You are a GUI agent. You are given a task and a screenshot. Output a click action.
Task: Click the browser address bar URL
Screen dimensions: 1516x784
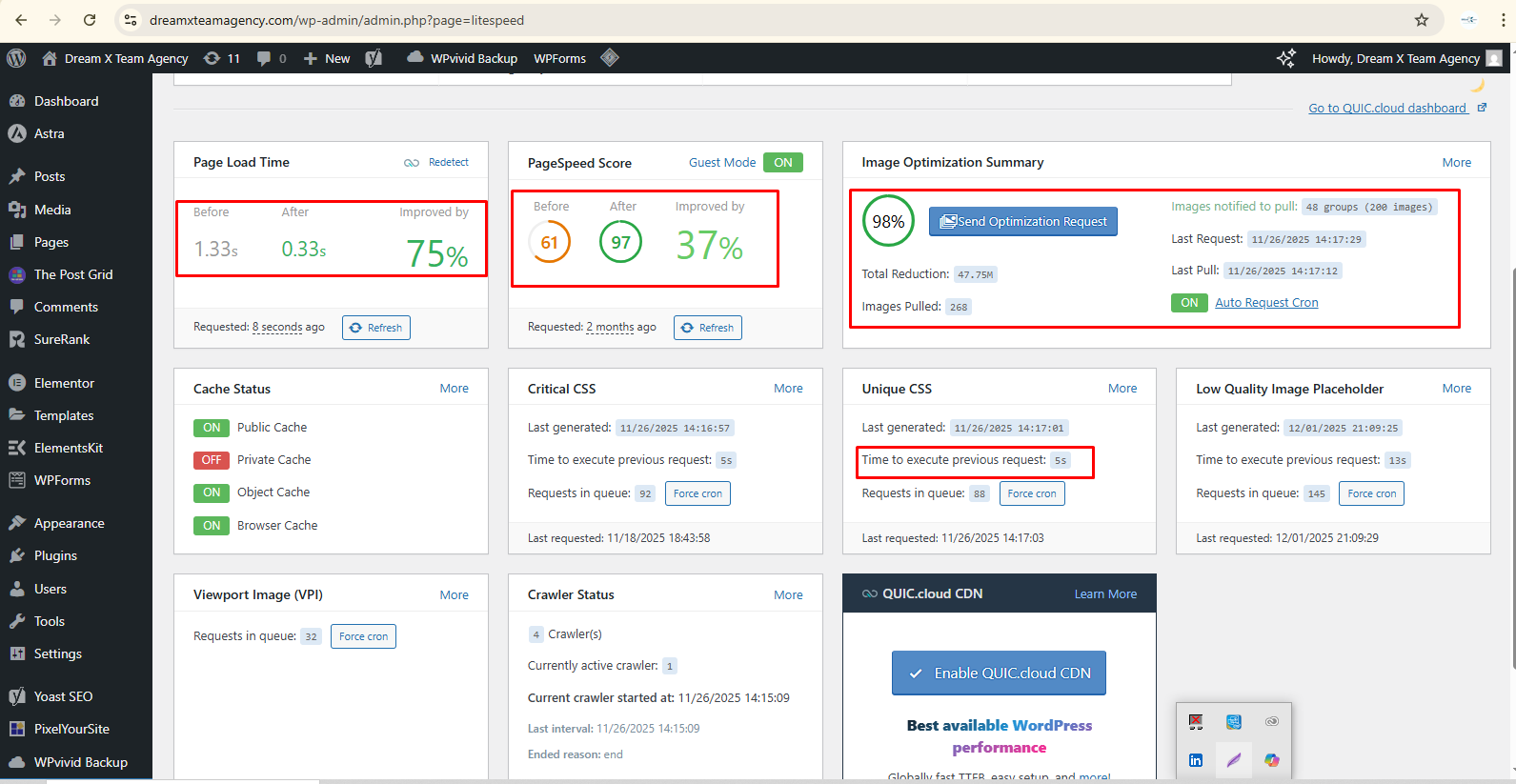click(336, 20)
